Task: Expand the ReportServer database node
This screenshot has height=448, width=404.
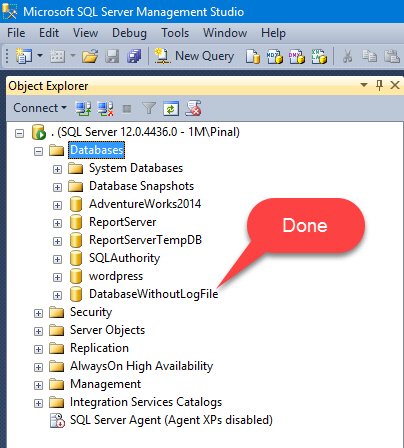Action: pyautogui.click(x=57, y=224)
